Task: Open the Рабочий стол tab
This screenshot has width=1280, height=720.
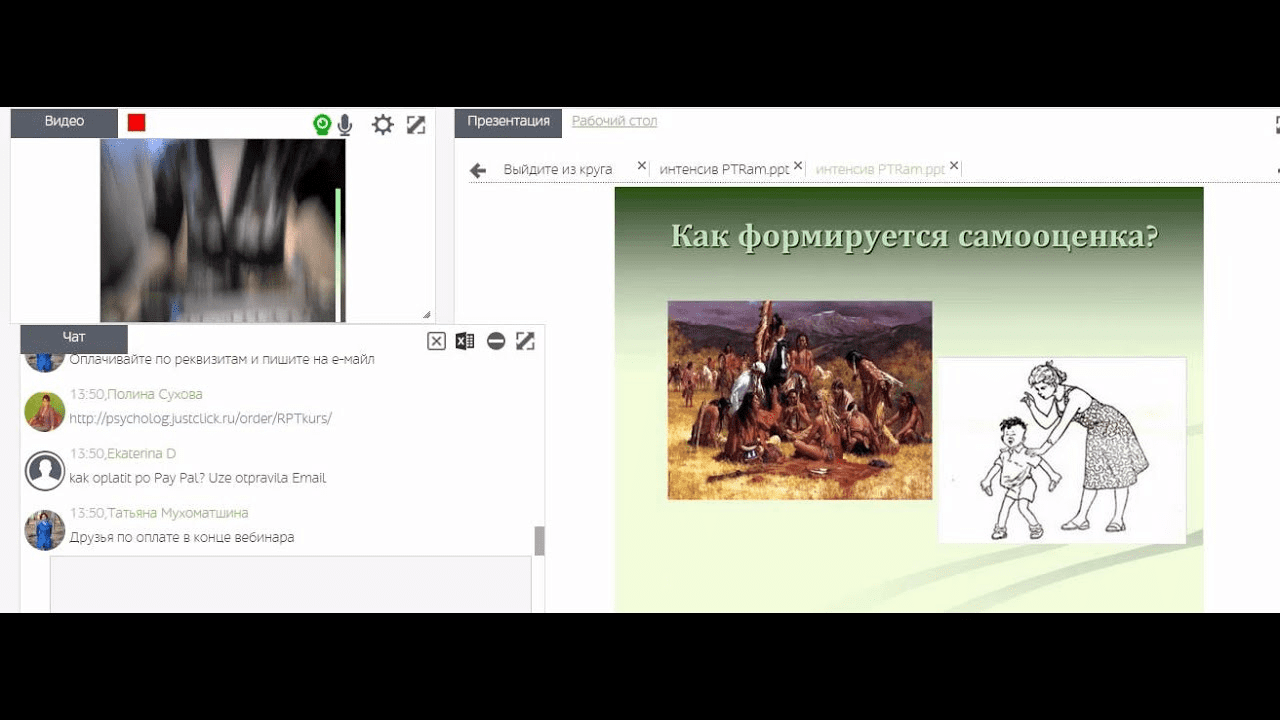Action: click(614, 122)
